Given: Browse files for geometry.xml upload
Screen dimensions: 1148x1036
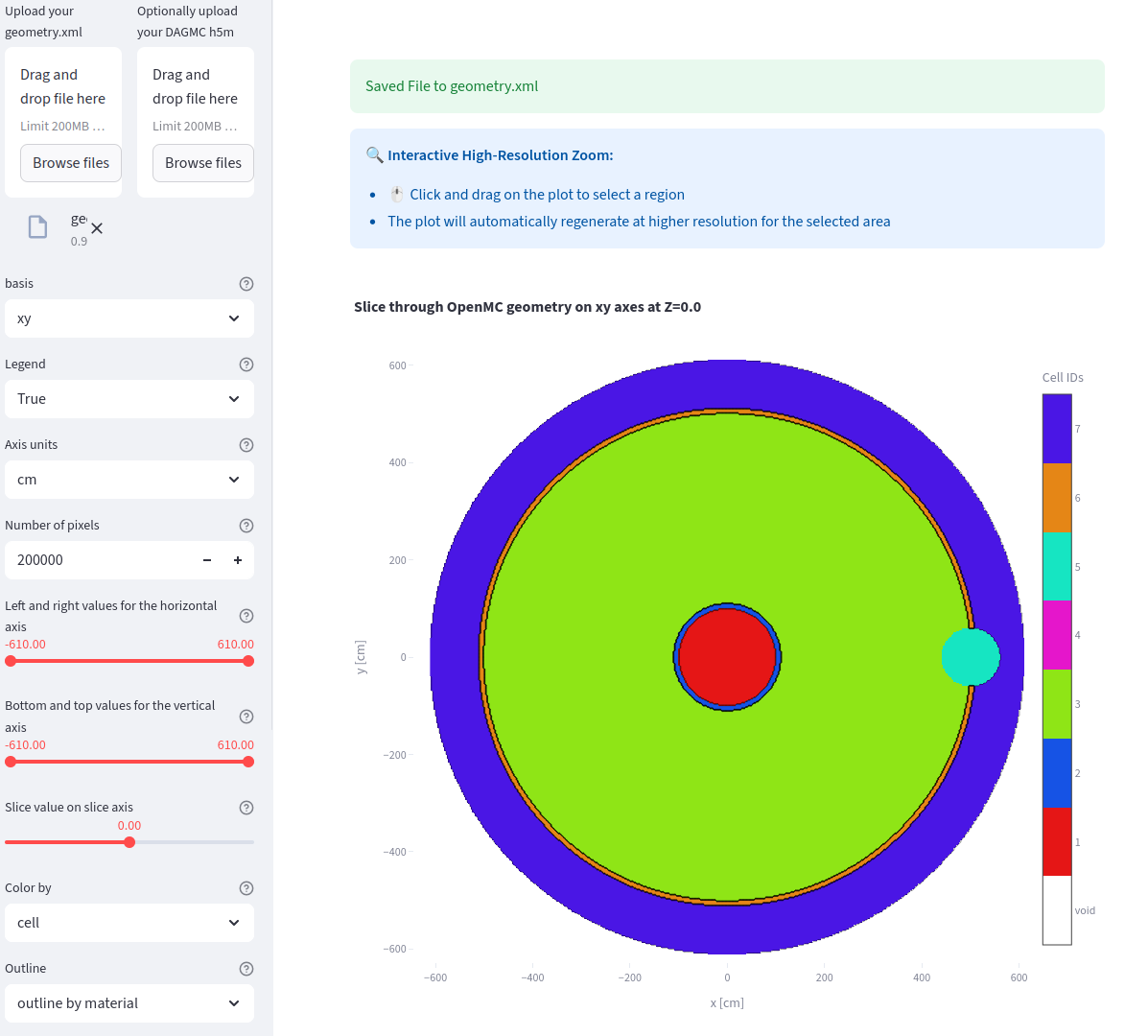Looking at the screenshot, I should [71, 163].
